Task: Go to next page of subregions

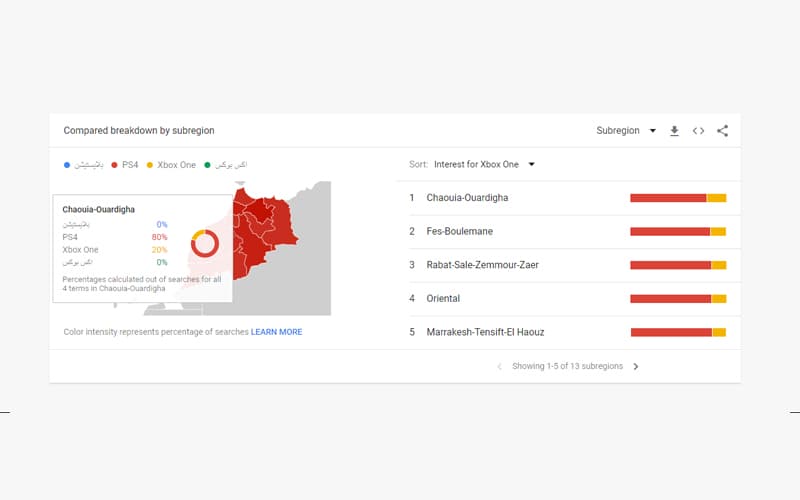Action: (x=636, y=367)
